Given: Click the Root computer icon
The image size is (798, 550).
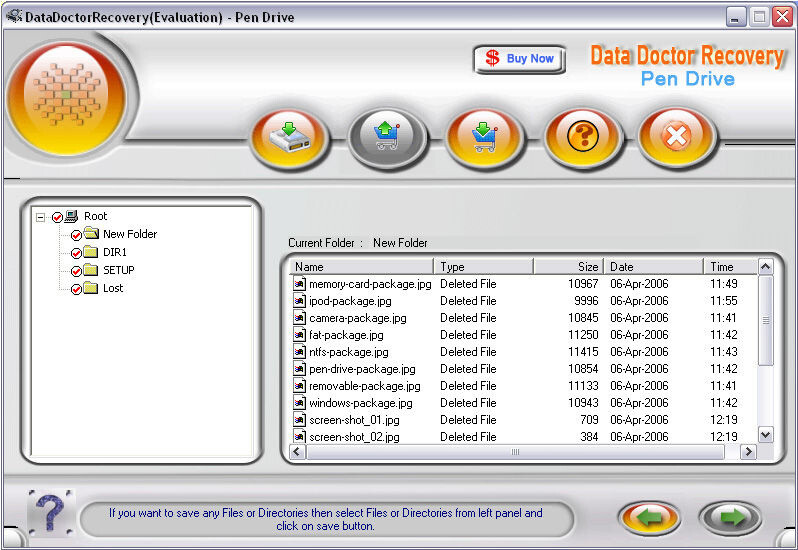Looking at the screenshot, I should 71,216.
